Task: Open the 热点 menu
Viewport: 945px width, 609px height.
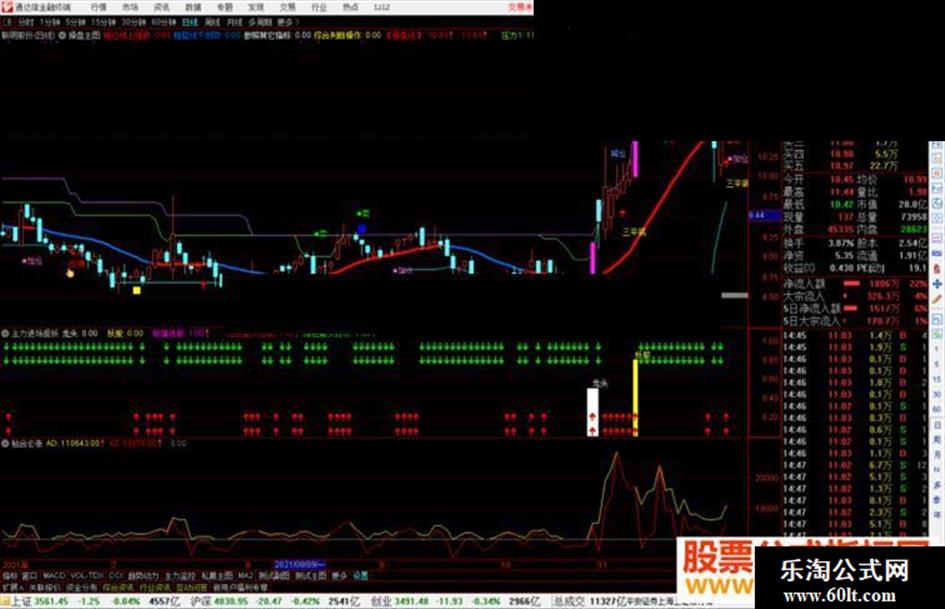Action: [x=350, y=7]
